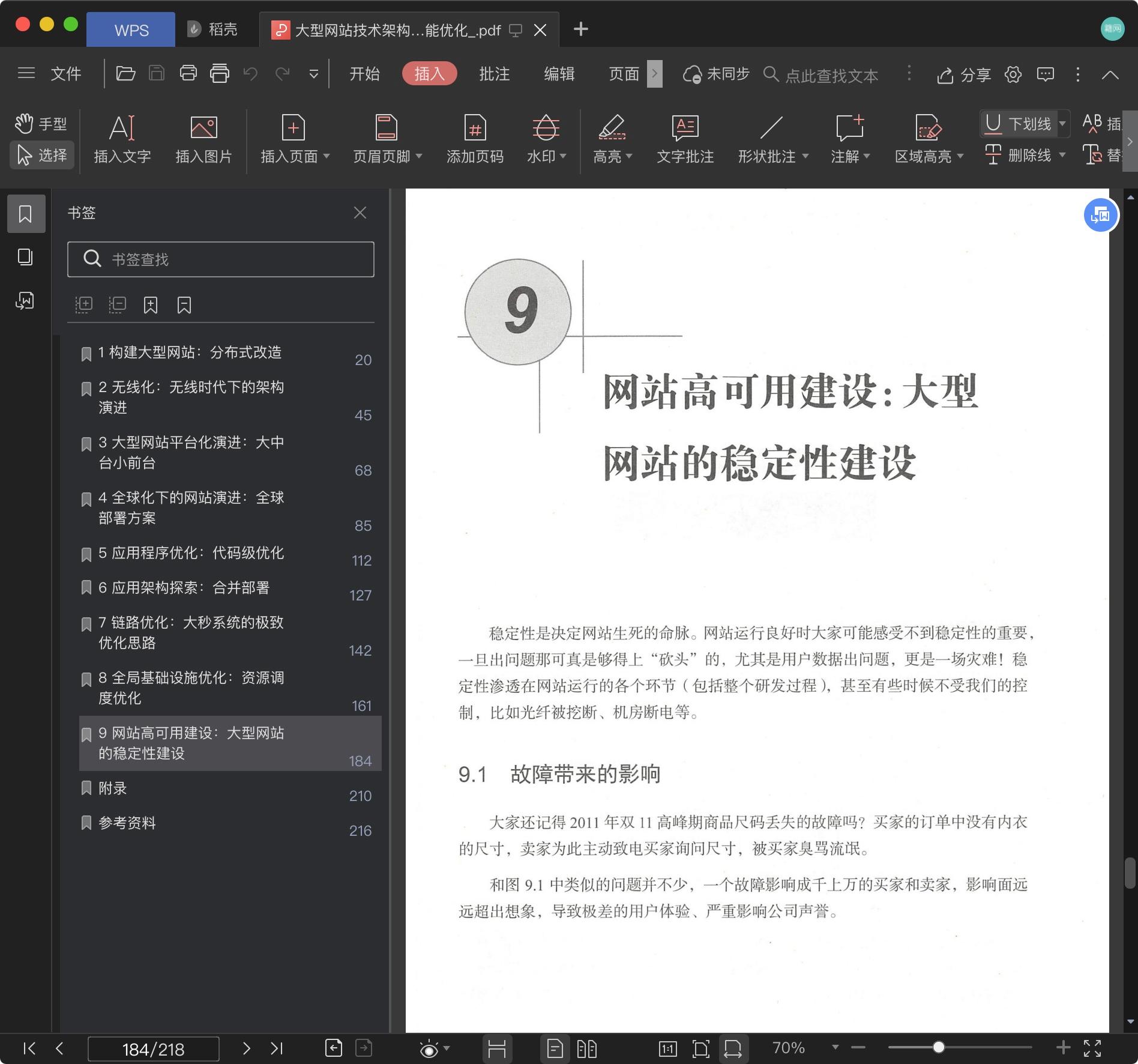The image size is (1138, 1064).
Task: Zoom in with plus button
Action: [1063, 1048]
